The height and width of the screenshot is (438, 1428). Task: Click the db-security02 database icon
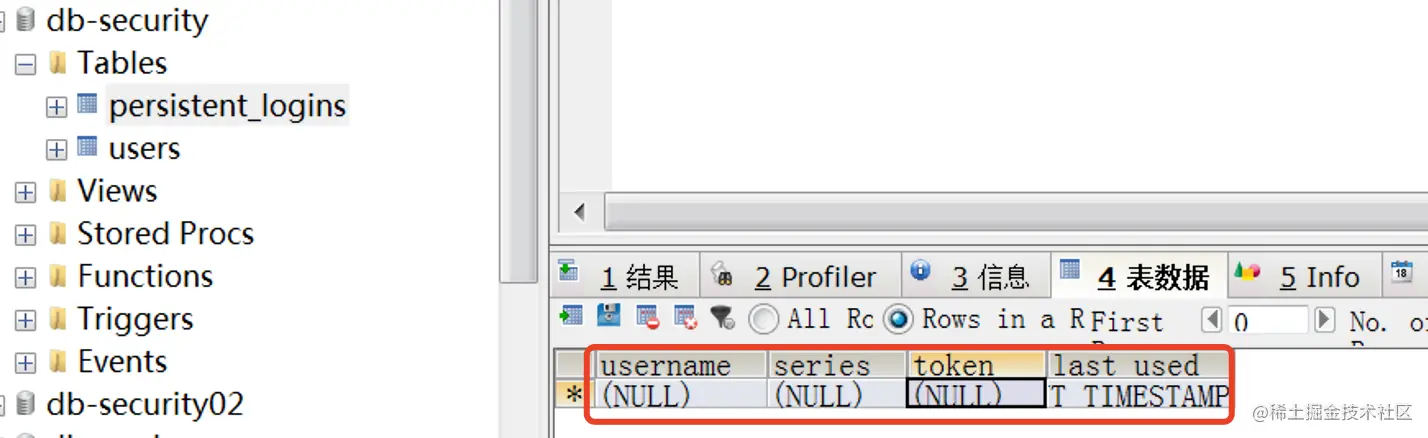click(26, 404)
